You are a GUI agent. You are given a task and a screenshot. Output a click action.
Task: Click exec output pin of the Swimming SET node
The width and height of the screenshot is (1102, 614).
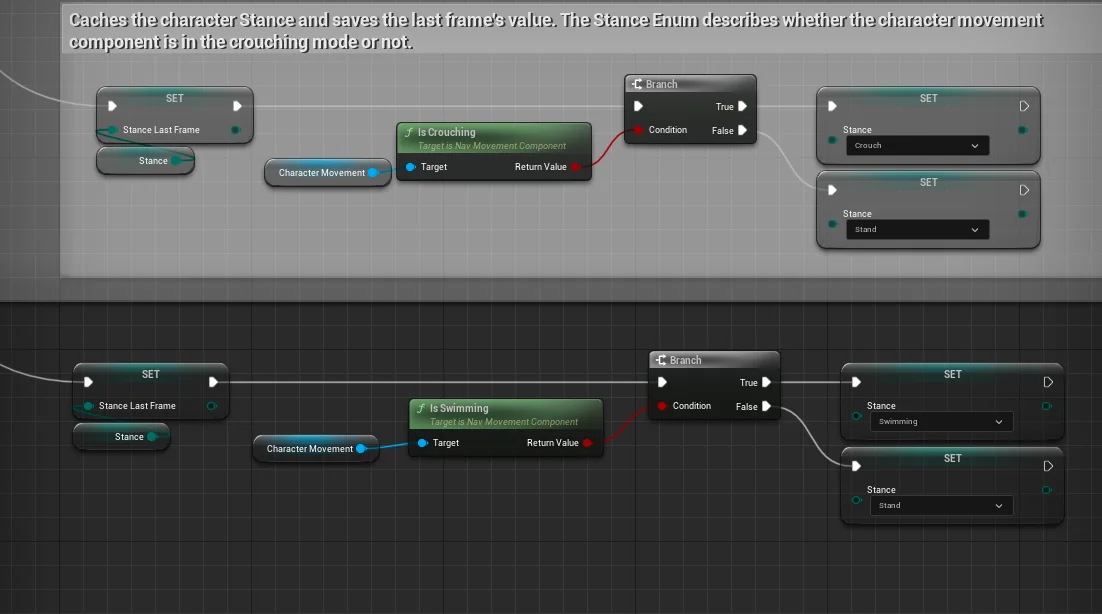click(x=1048, y=382)
